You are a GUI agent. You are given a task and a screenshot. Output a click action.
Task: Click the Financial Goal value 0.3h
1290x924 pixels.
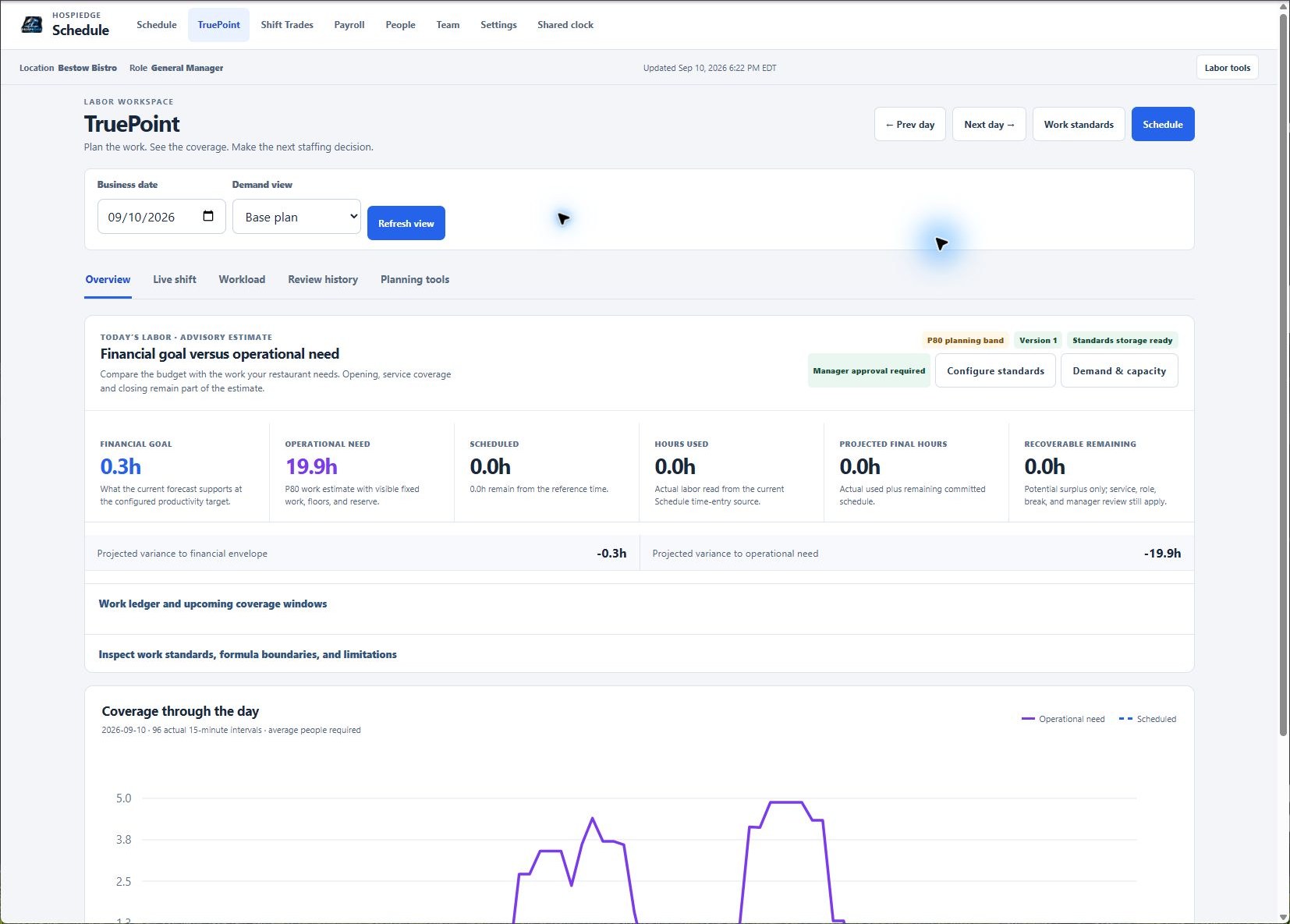[x=121, y=467]
